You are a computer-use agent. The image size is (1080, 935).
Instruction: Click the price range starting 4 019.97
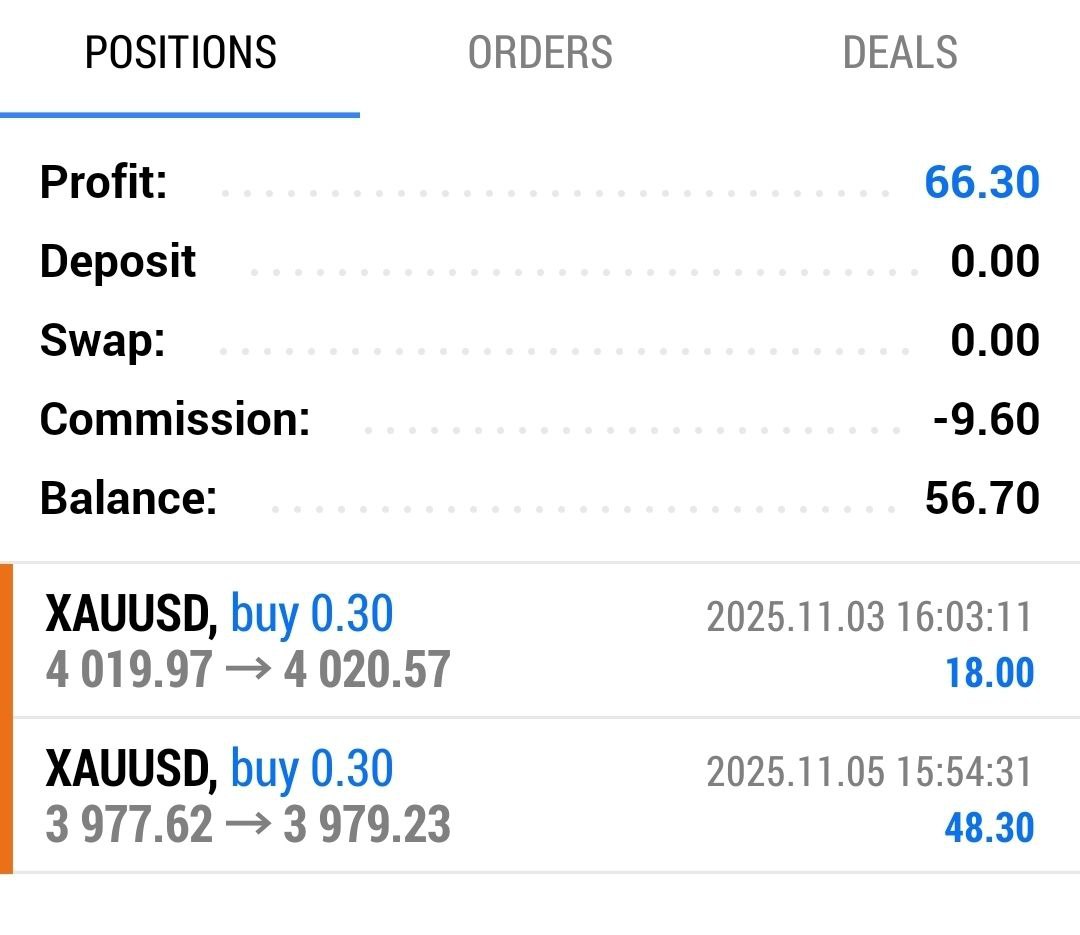(x=248, y=670)
